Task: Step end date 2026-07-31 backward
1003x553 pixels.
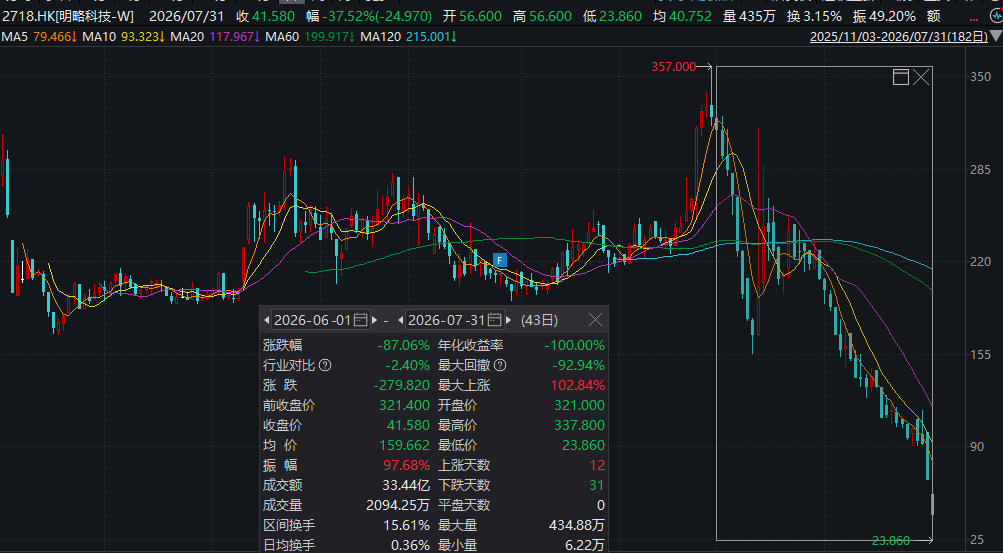Action: 400,320
